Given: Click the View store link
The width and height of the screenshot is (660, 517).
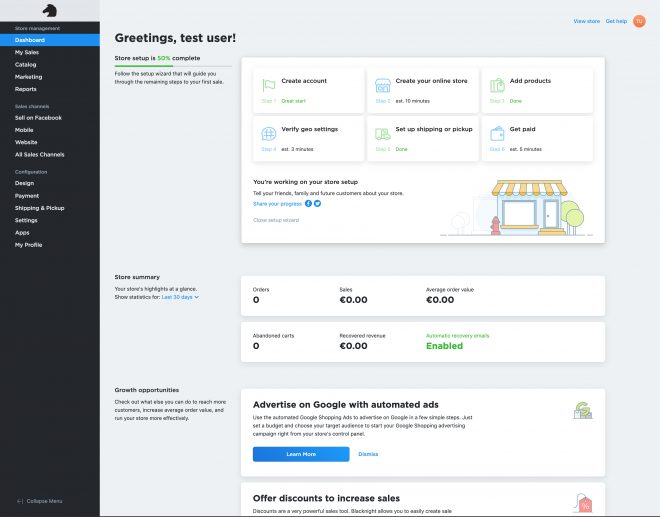Looking at the screenshot, I should [x=587, y=21].
